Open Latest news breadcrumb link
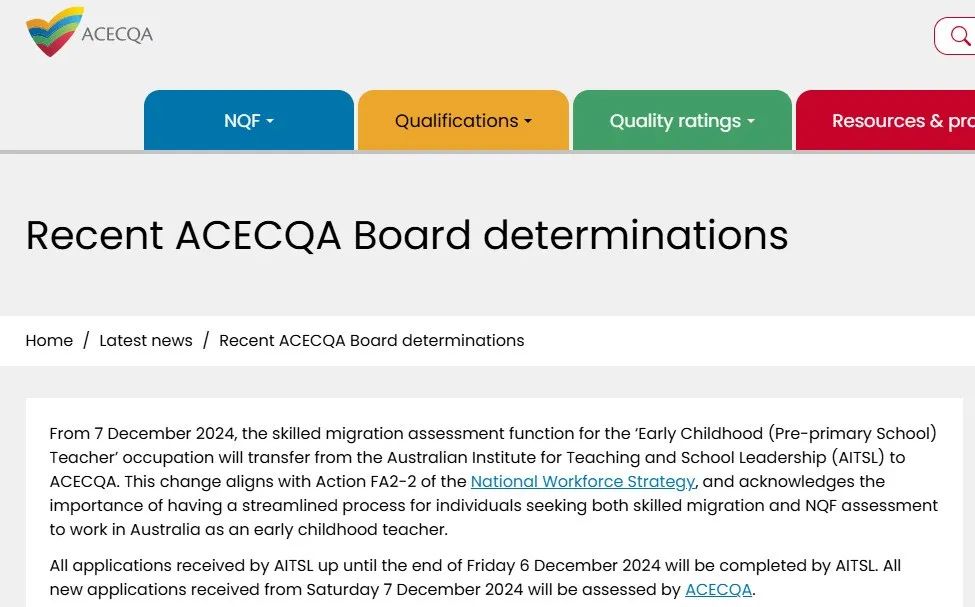975x607 pixels. (146, 341)
